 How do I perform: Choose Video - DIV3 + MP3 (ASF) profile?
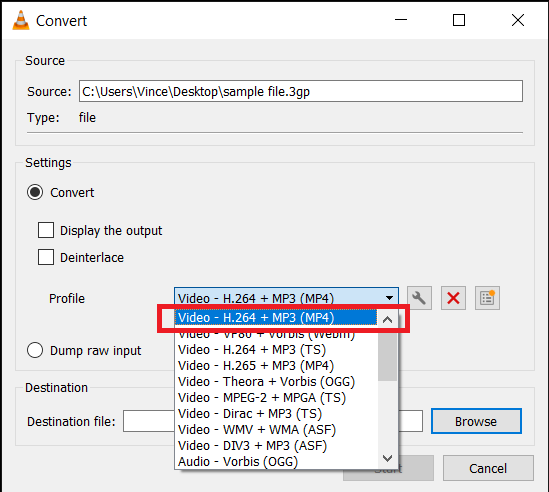(276, 446)
